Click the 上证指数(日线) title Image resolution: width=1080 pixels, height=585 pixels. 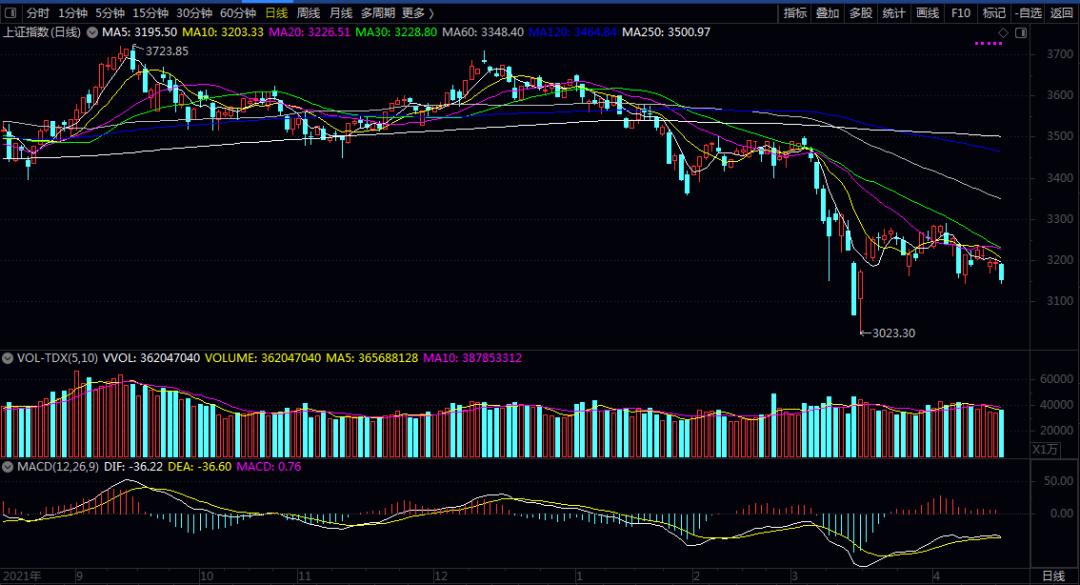[42, 32]
